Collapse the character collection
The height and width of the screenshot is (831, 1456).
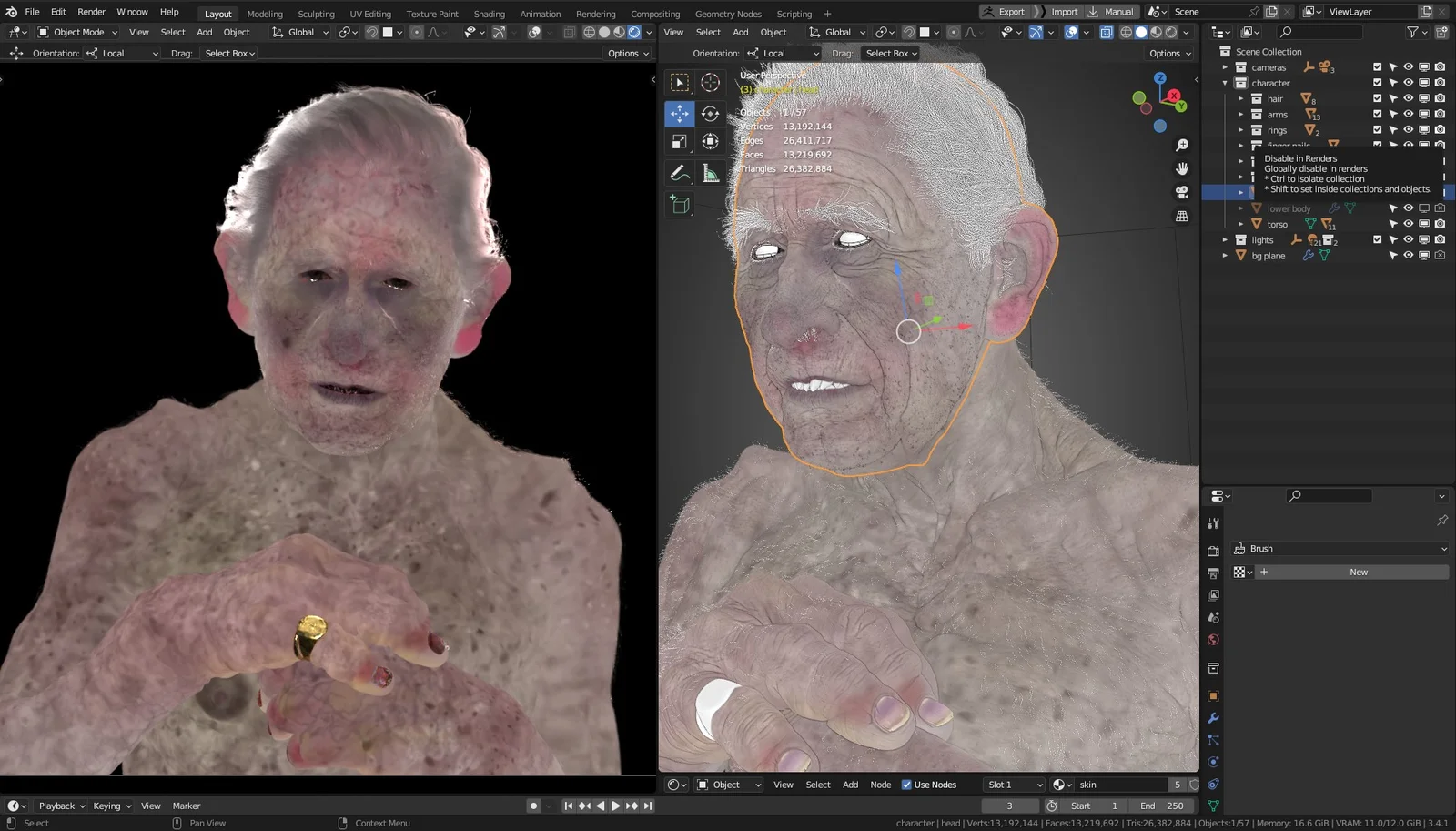1226,82
